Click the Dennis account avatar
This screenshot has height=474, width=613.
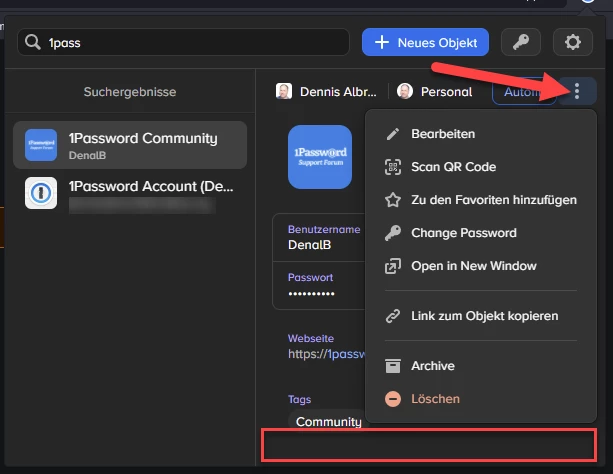[x=284, y=91]
